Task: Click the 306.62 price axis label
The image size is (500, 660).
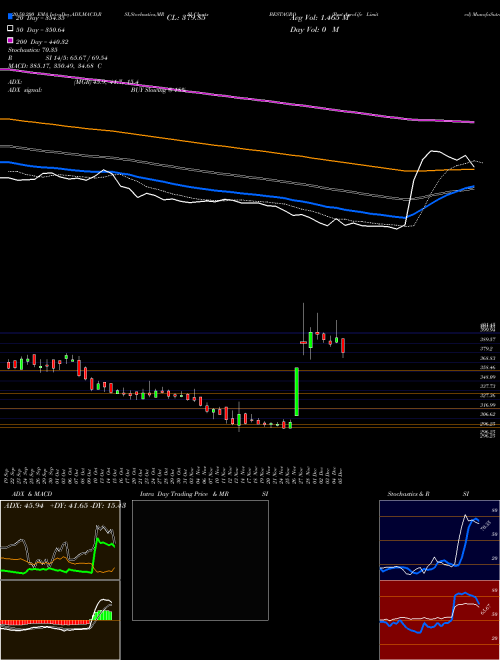Action: pos(487,414)
